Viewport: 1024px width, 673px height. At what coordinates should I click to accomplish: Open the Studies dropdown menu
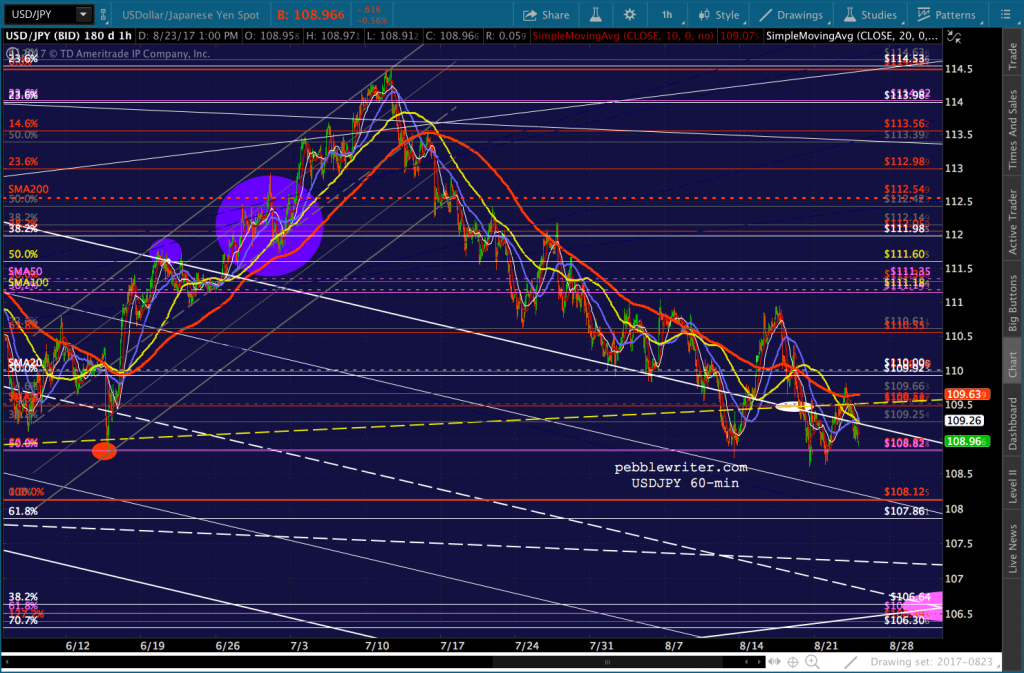pos(871,15)
